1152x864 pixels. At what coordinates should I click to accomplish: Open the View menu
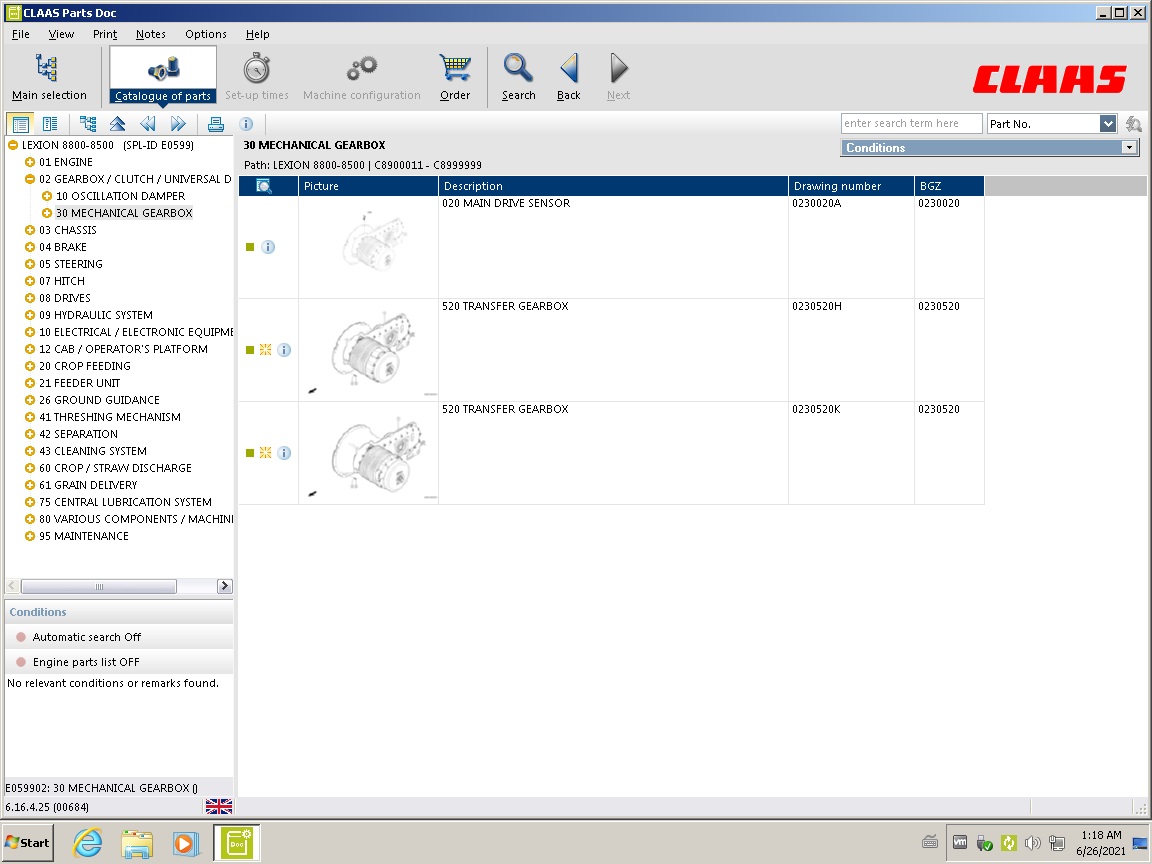coord(61,34)
